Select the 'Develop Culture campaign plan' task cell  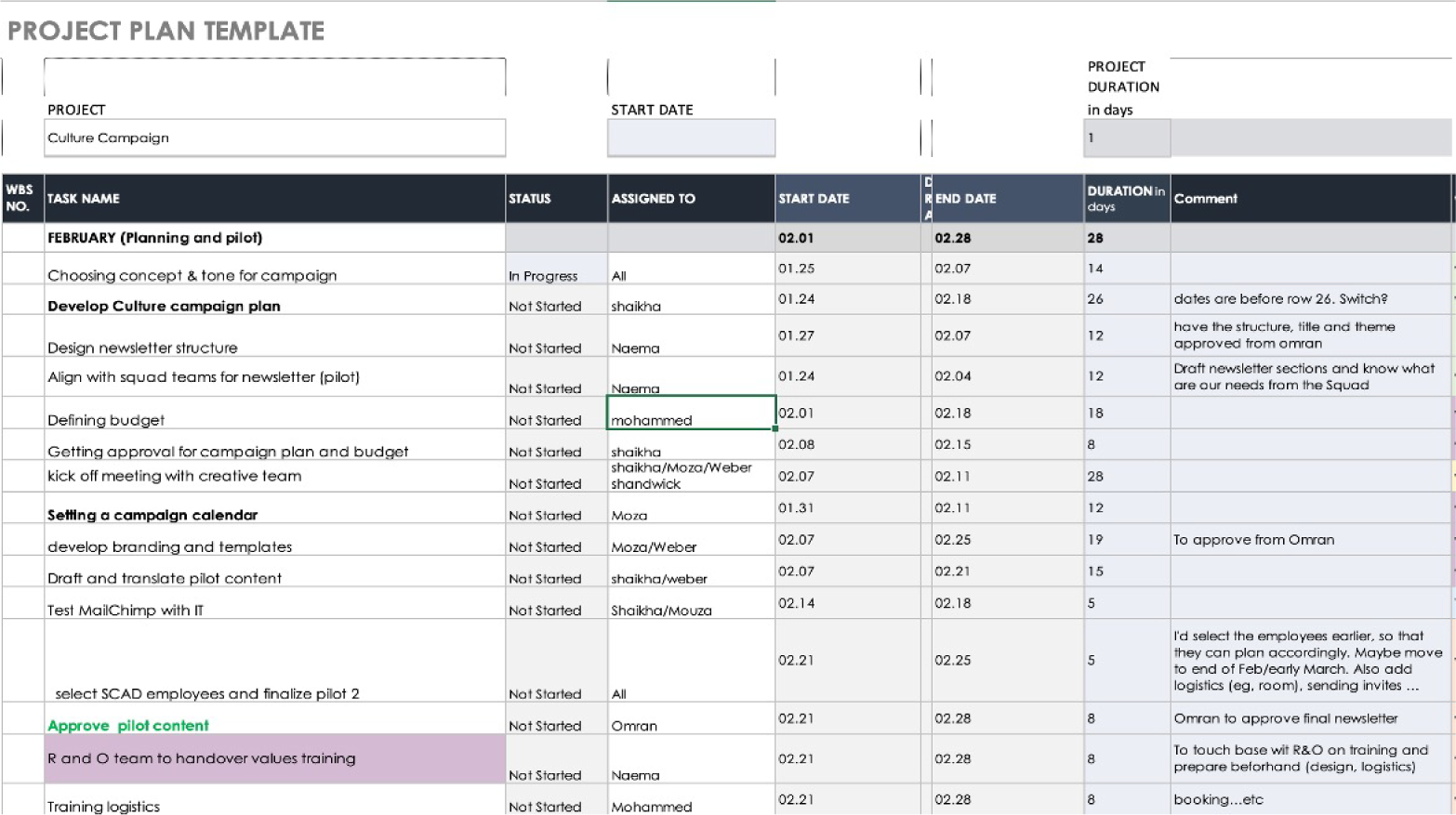[275, 299]
